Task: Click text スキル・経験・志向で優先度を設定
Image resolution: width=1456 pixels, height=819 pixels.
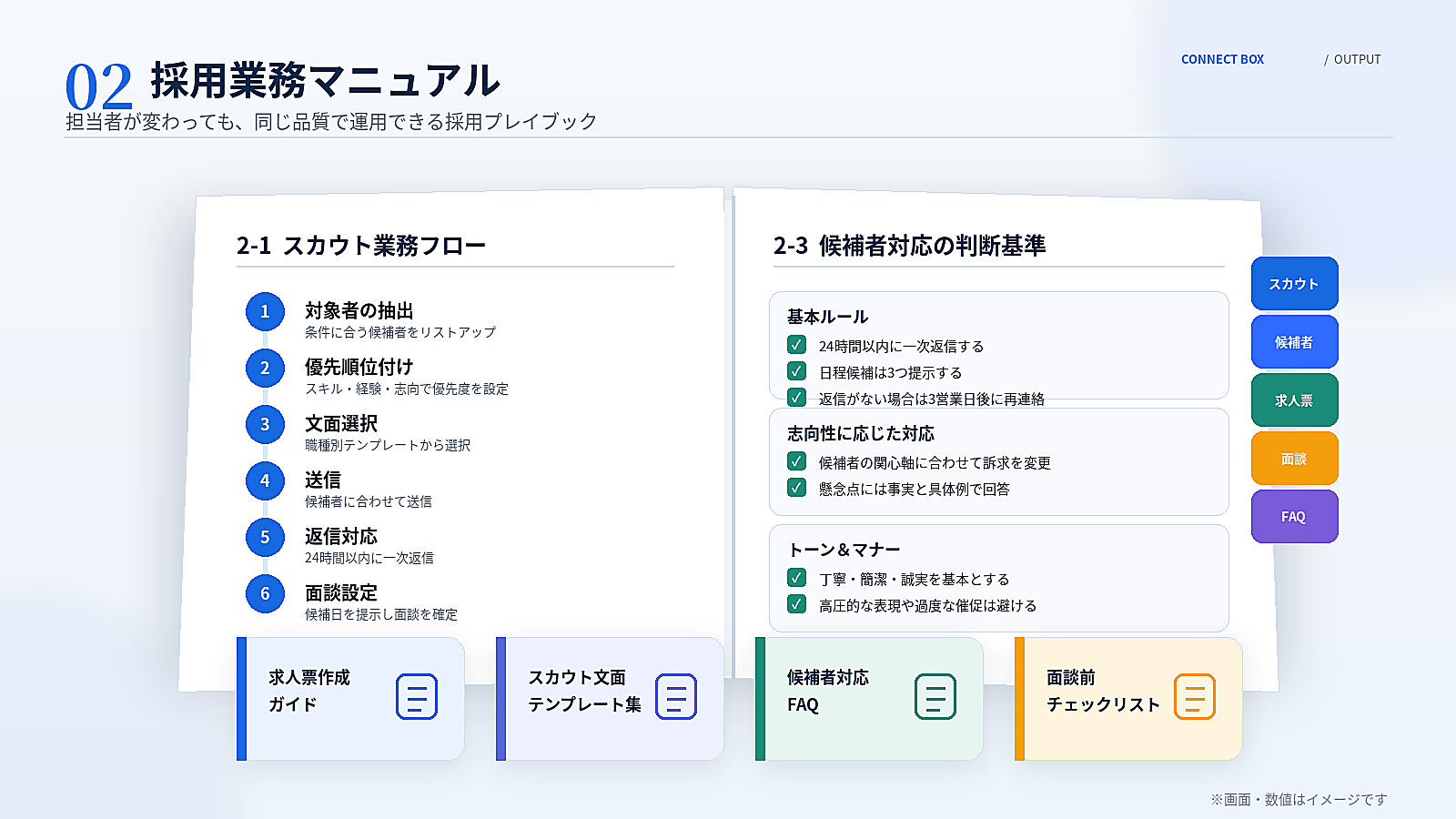Action: point(407,389)
